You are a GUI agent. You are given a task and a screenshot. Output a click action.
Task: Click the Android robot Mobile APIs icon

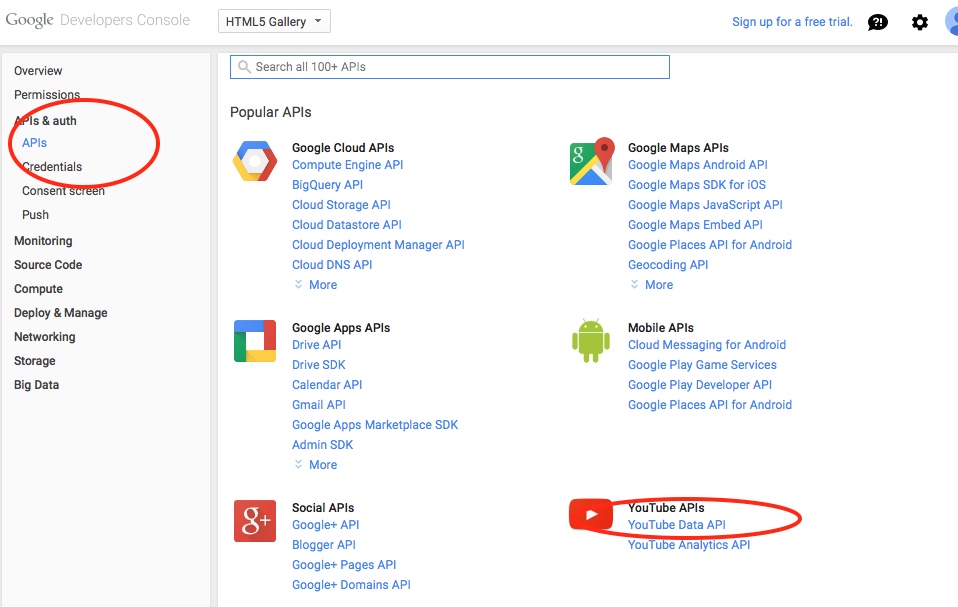tap(591, 341)
